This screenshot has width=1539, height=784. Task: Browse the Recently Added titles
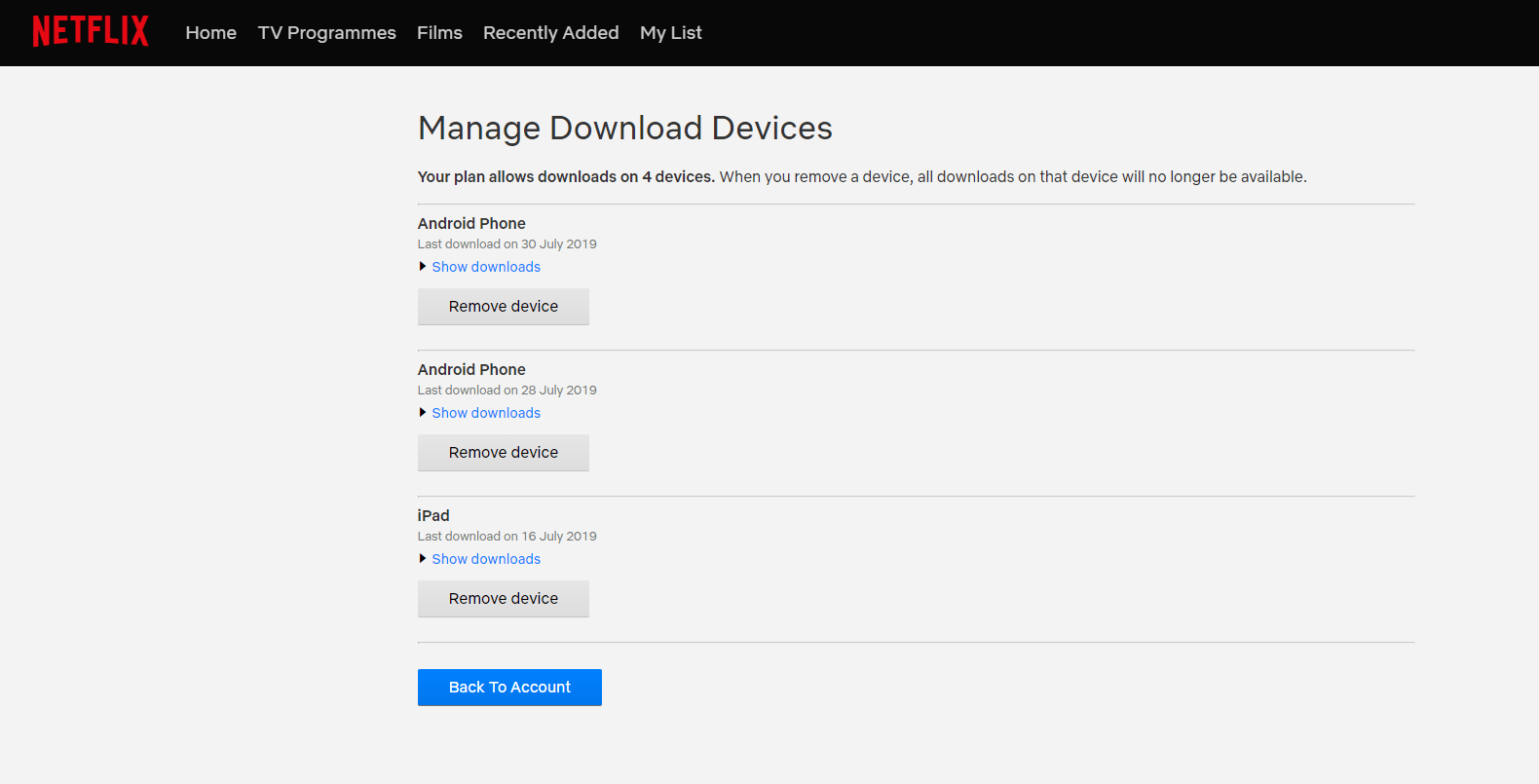pos(550,33)
